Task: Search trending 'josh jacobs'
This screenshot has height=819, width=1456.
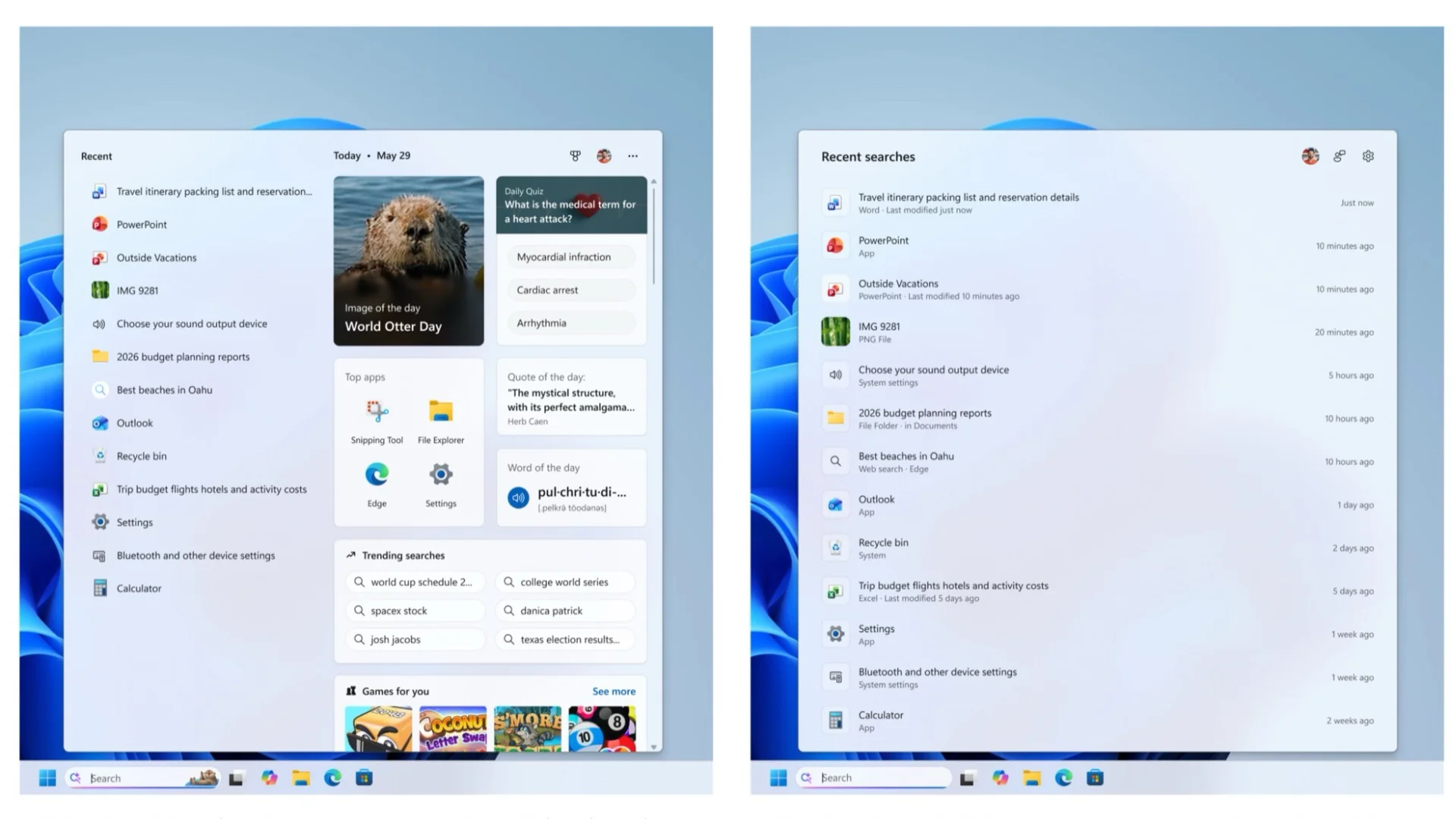Action: click(x=416, y=640)
